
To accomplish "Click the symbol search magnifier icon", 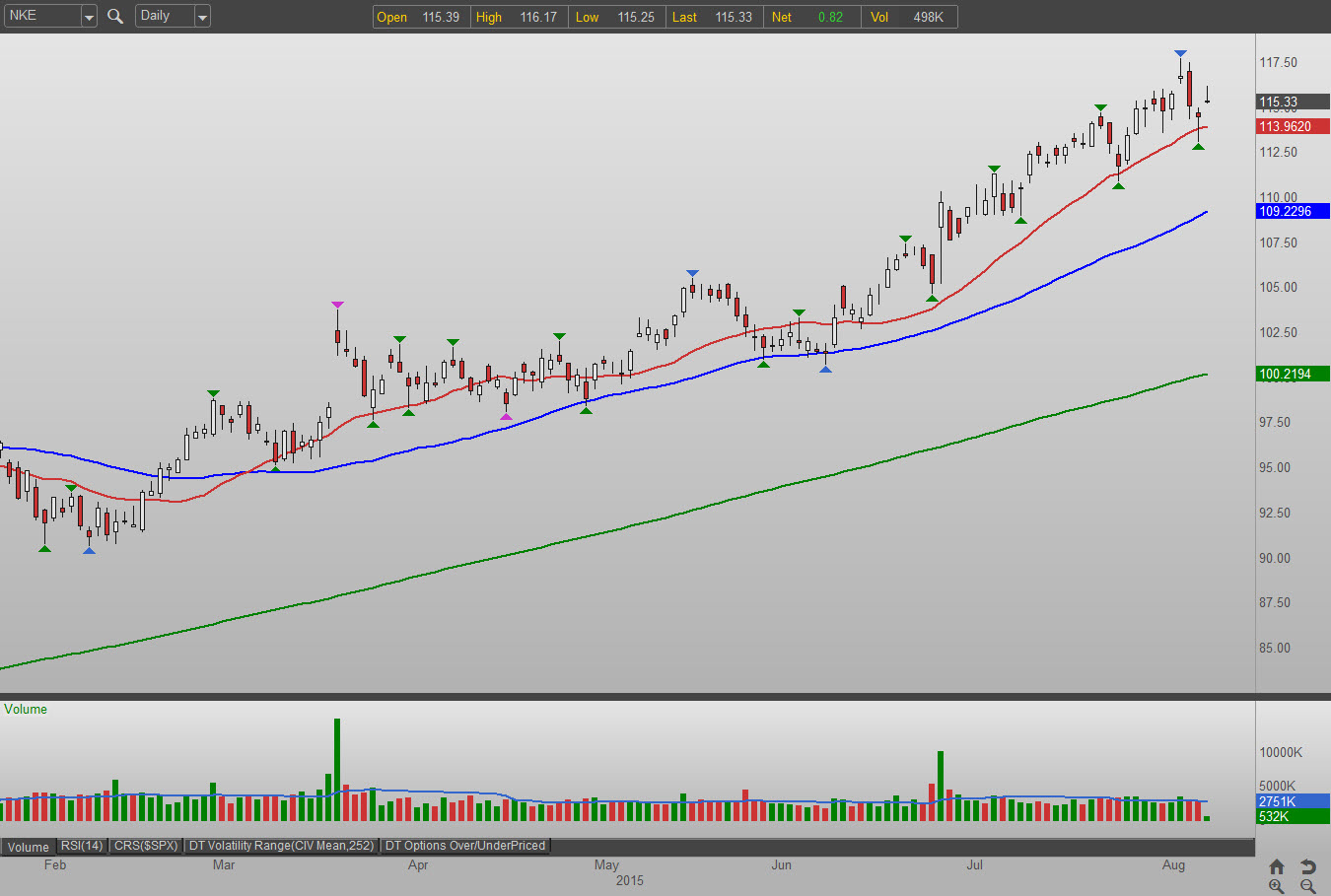I will coord(115,16).
